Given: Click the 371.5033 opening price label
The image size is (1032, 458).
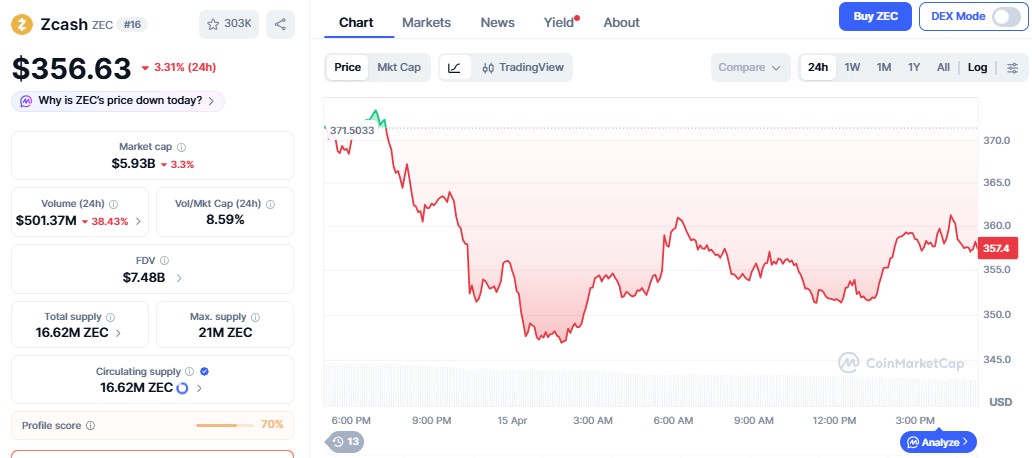Looking at the screenshot, I should coord(352,130).
